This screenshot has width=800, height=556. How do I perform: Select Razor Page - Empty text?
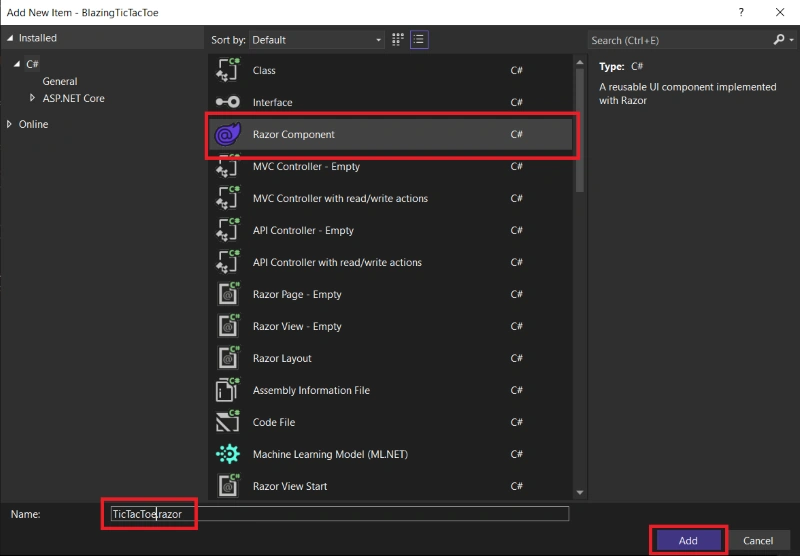(297, 294)
